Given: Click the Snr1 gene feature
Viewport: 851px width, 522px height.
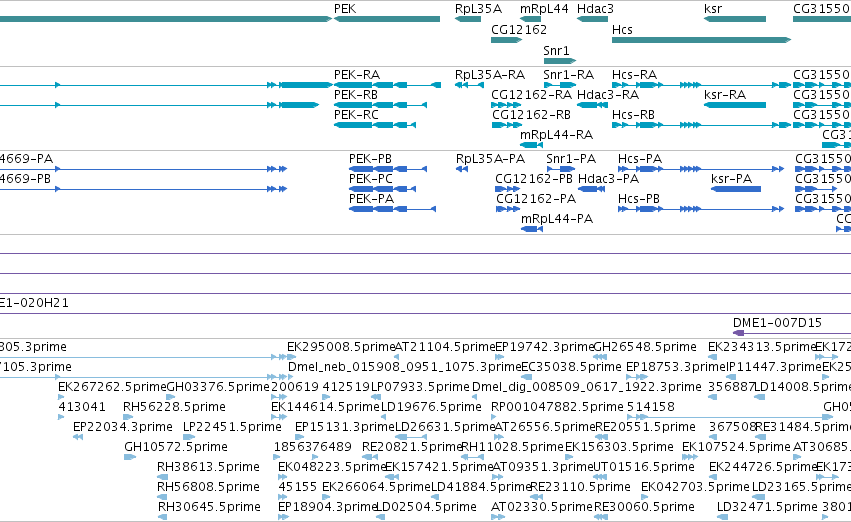Looking at the screenshot, I should tap(560, 61).
